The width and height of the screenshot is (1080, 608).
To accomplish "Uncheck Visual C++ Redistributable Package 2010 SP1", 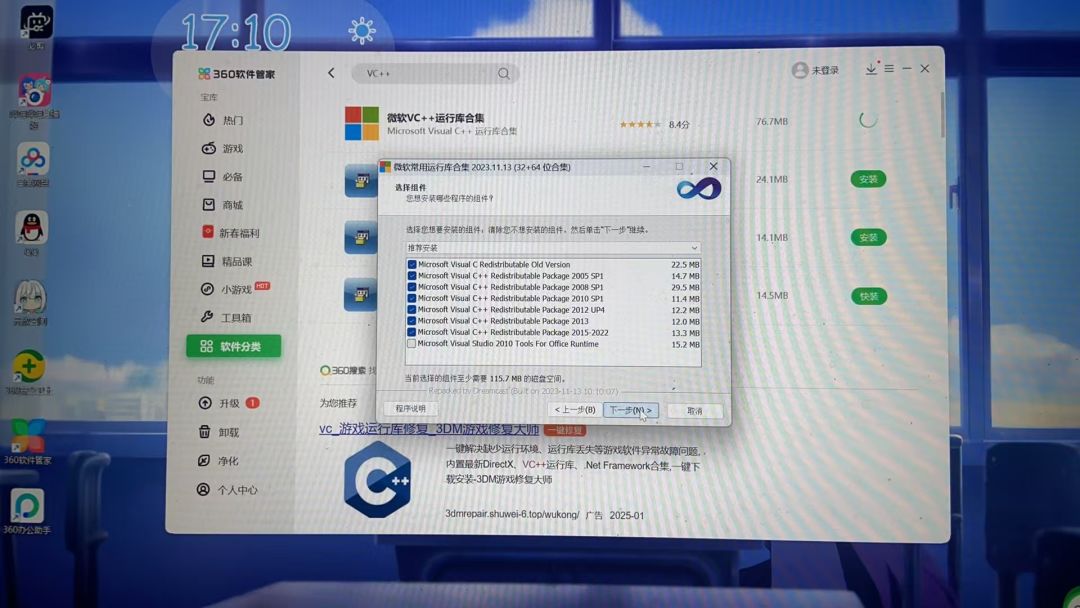I will 412,298.
